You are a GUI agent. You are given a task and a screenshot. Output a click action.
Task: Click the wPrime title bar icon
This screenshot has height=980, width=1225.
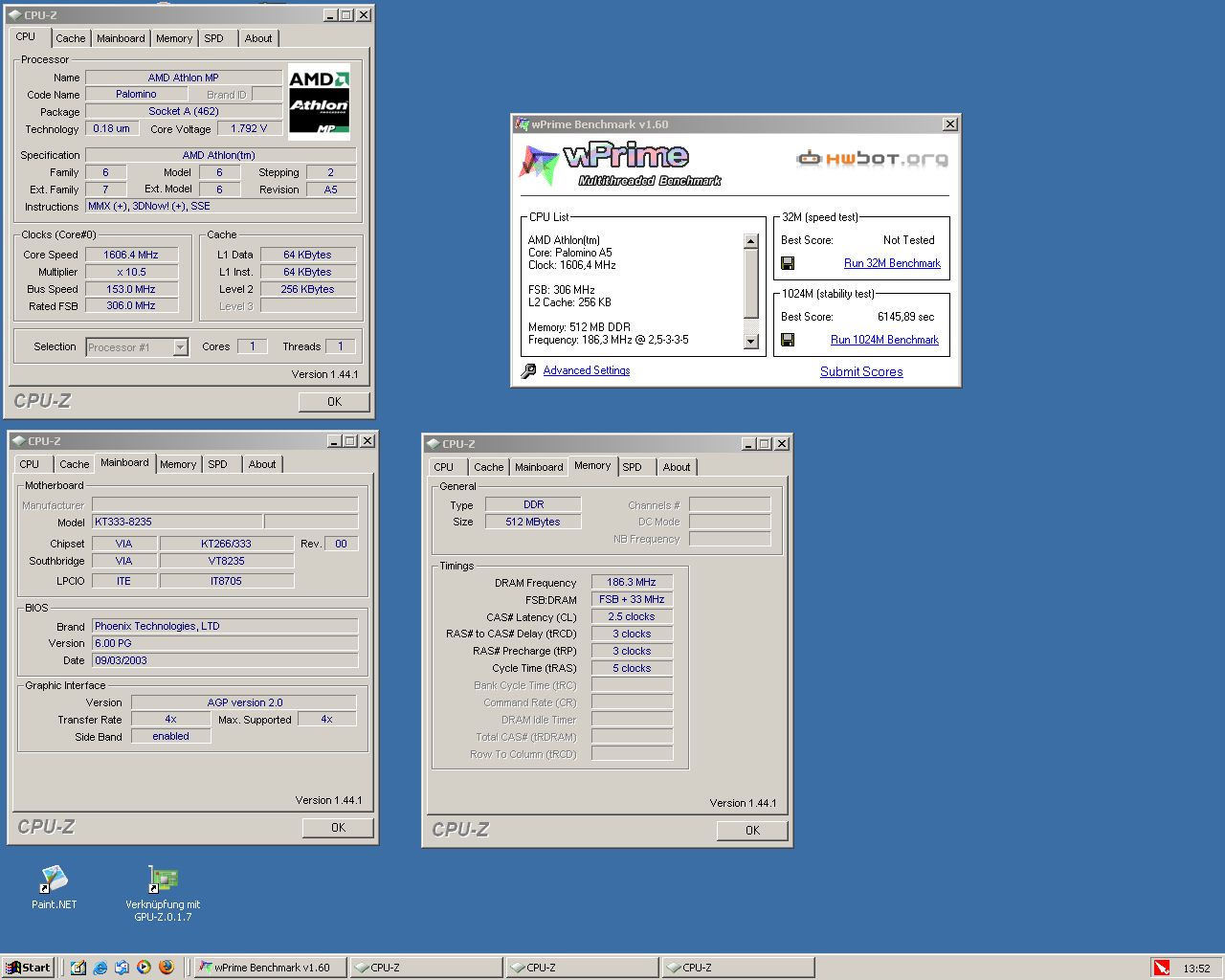(523, 124)
